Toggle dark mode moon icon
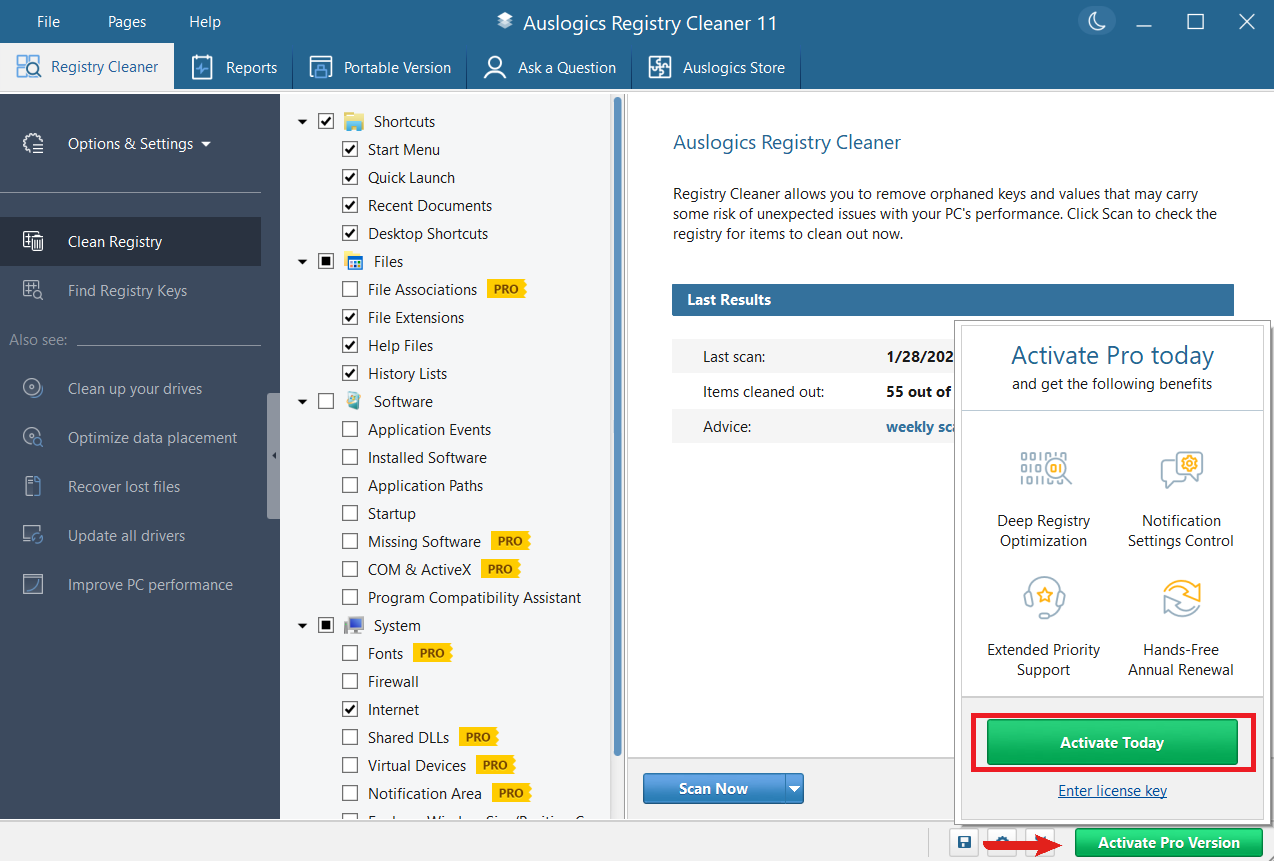 pos(1097,22)
